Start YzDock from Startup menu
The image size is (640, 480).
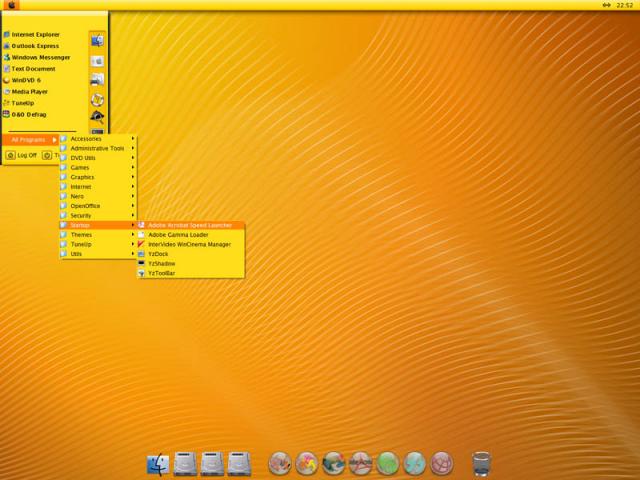191,254
